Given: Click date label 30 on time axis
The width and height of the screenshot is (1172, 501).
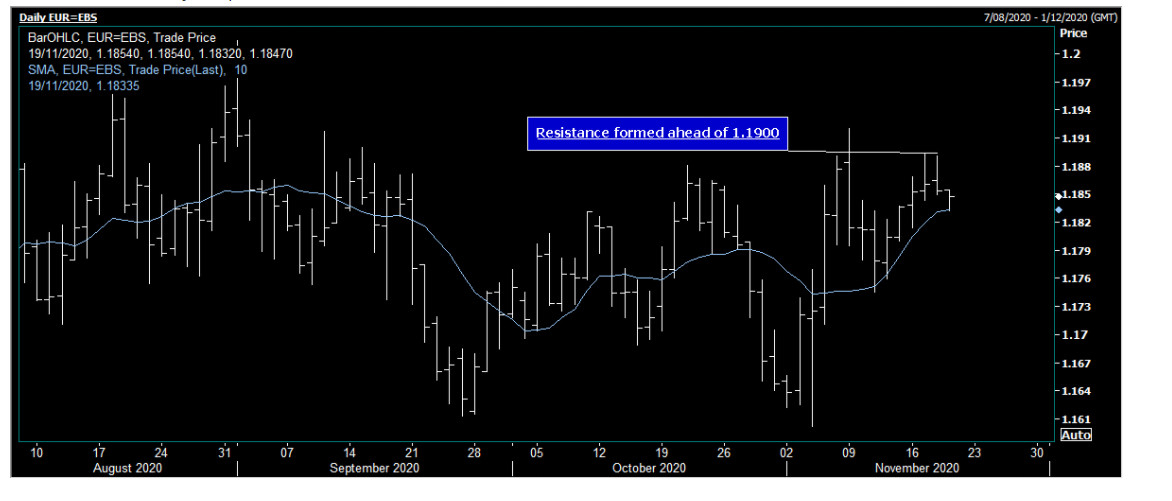Looking at the screenshot, I should (1036, 452).
